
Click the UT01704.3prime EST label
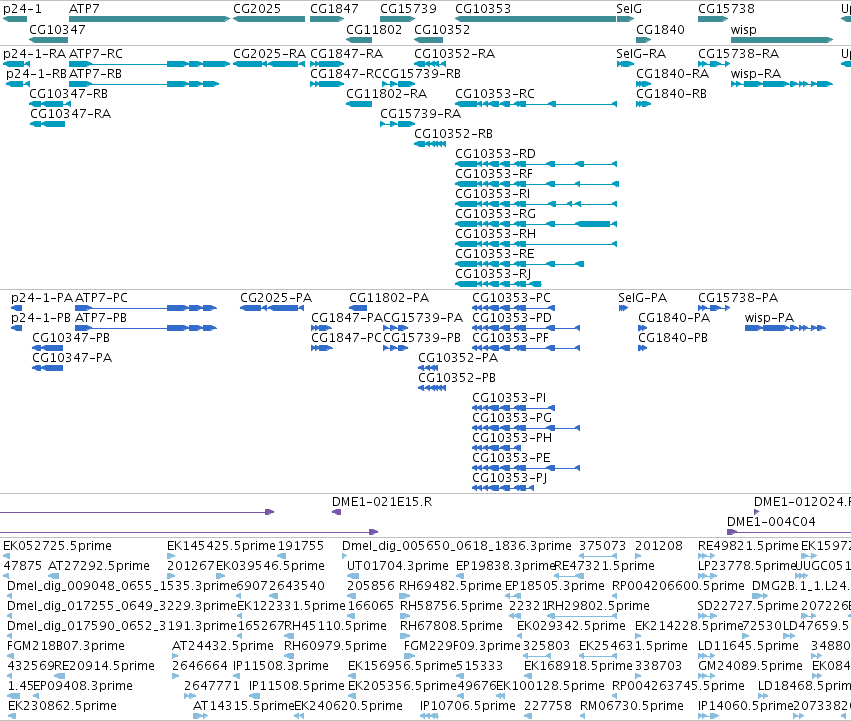pyautogui.click(x=398, y=566)
